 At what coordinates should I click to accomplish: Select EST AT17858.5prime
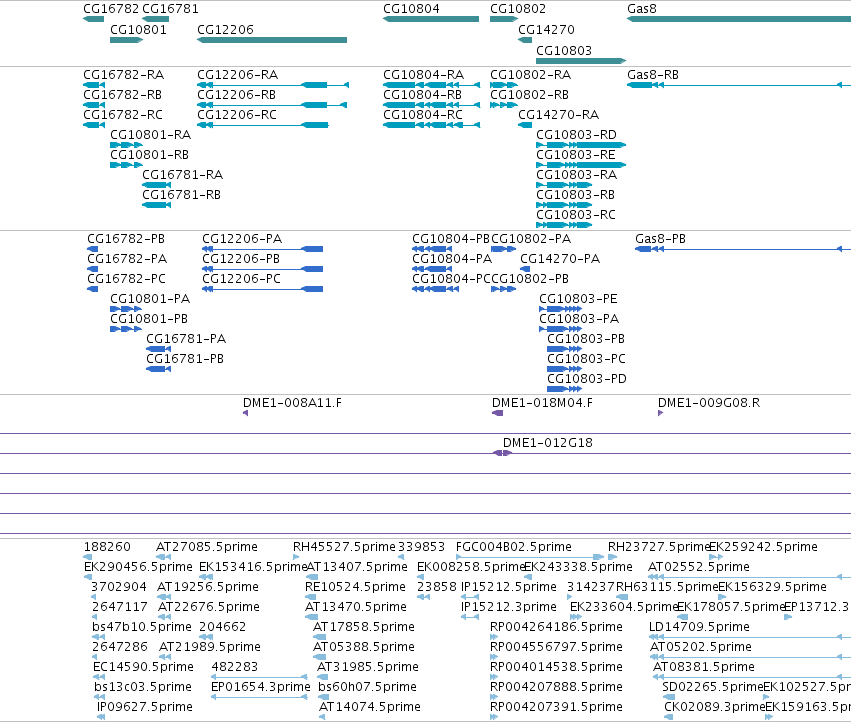[x=320, y=637]
